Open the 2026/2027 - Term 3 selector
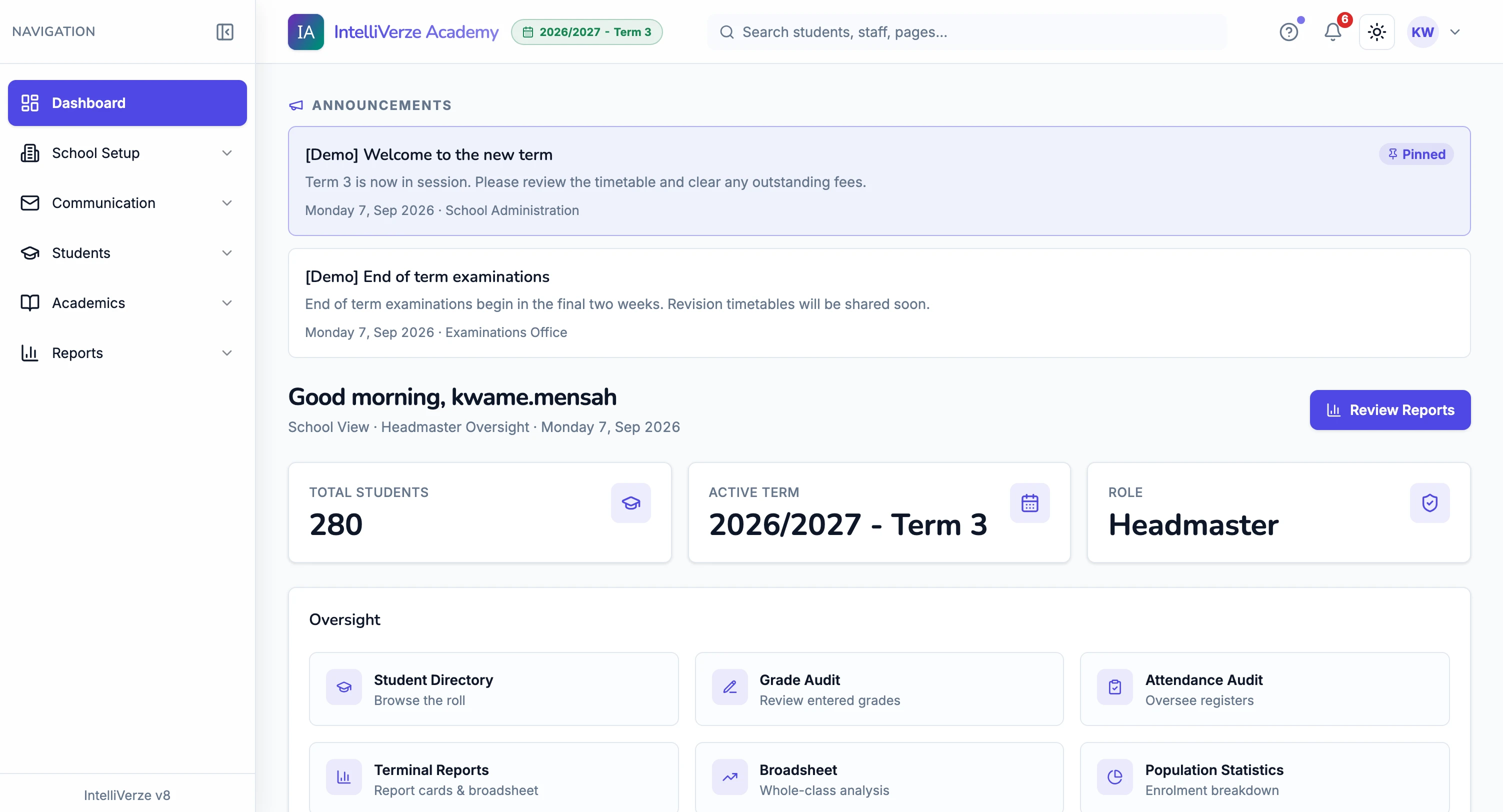 tap(587, 32)
